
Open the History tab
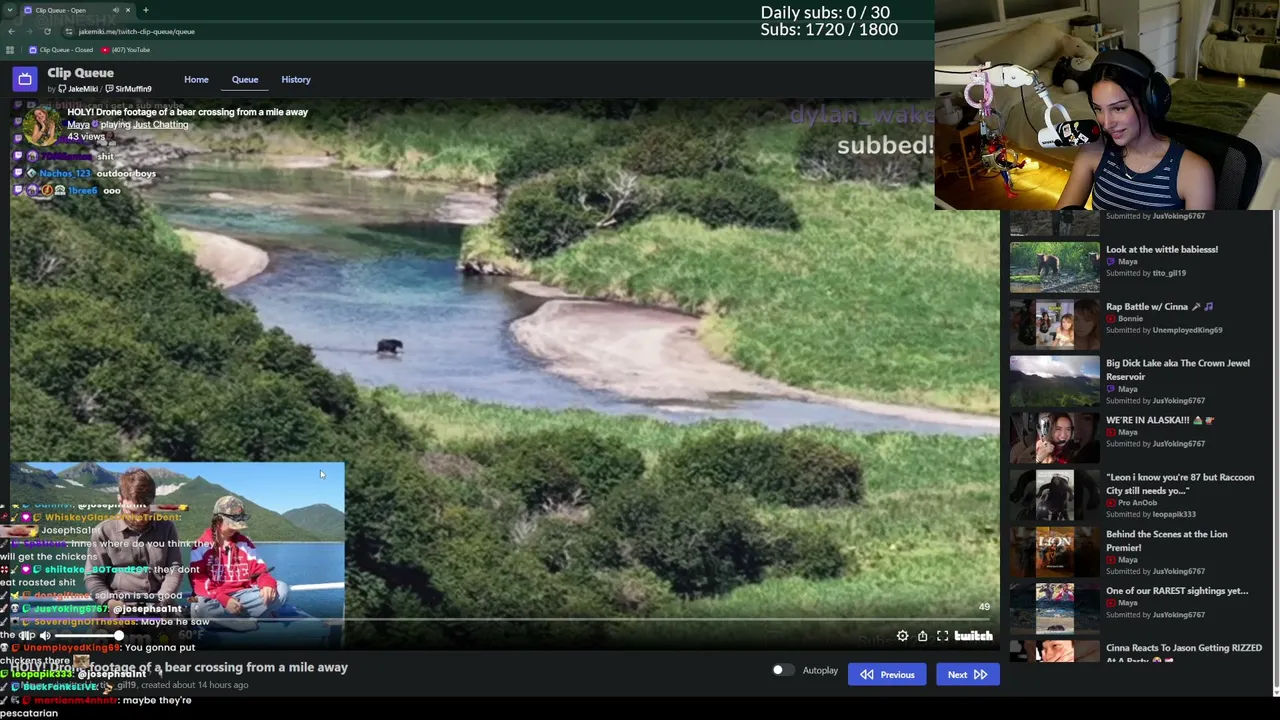point(296,79)
